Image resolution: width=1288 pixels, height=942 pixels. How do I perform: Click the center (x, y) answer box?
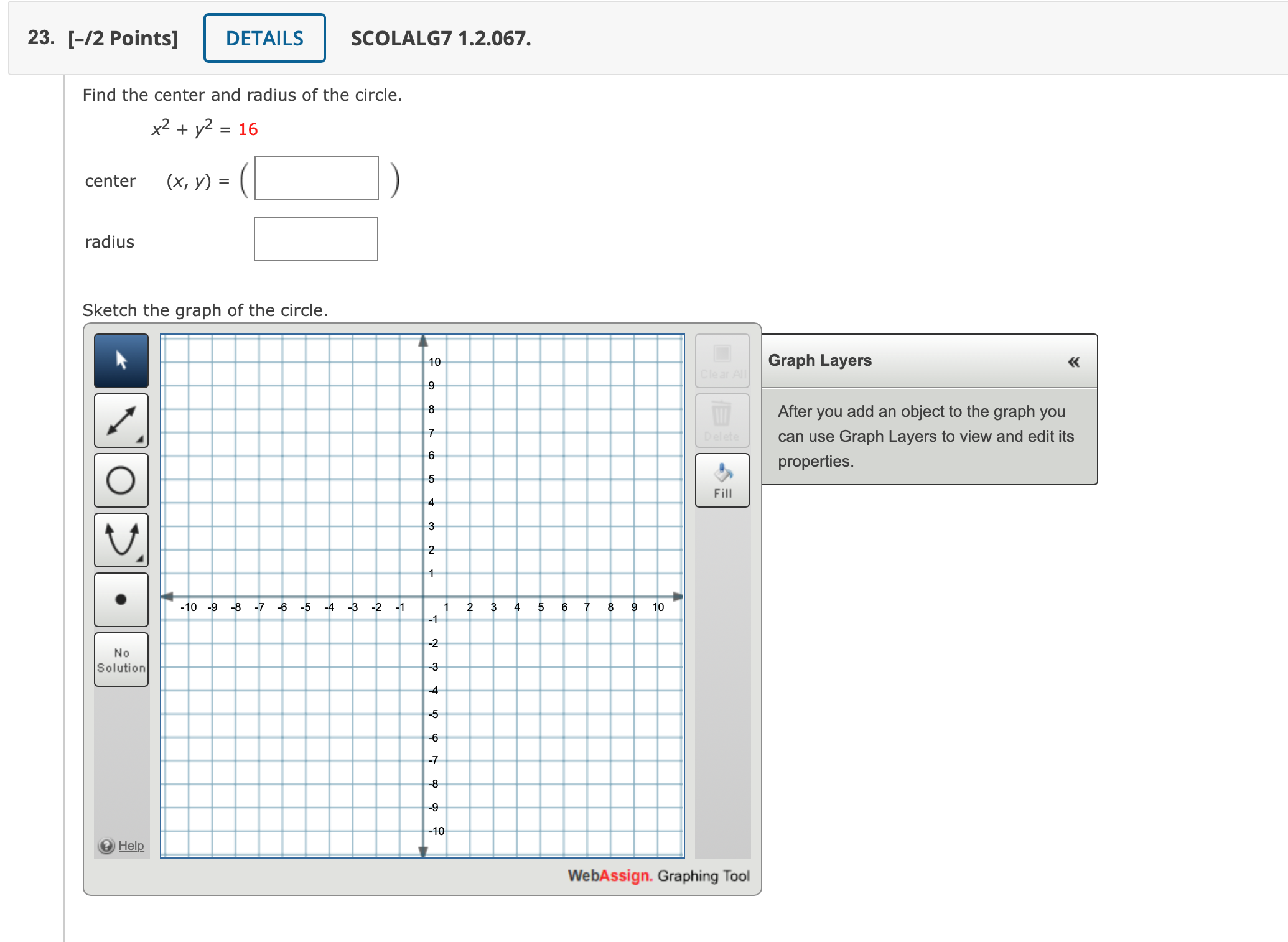316,179
